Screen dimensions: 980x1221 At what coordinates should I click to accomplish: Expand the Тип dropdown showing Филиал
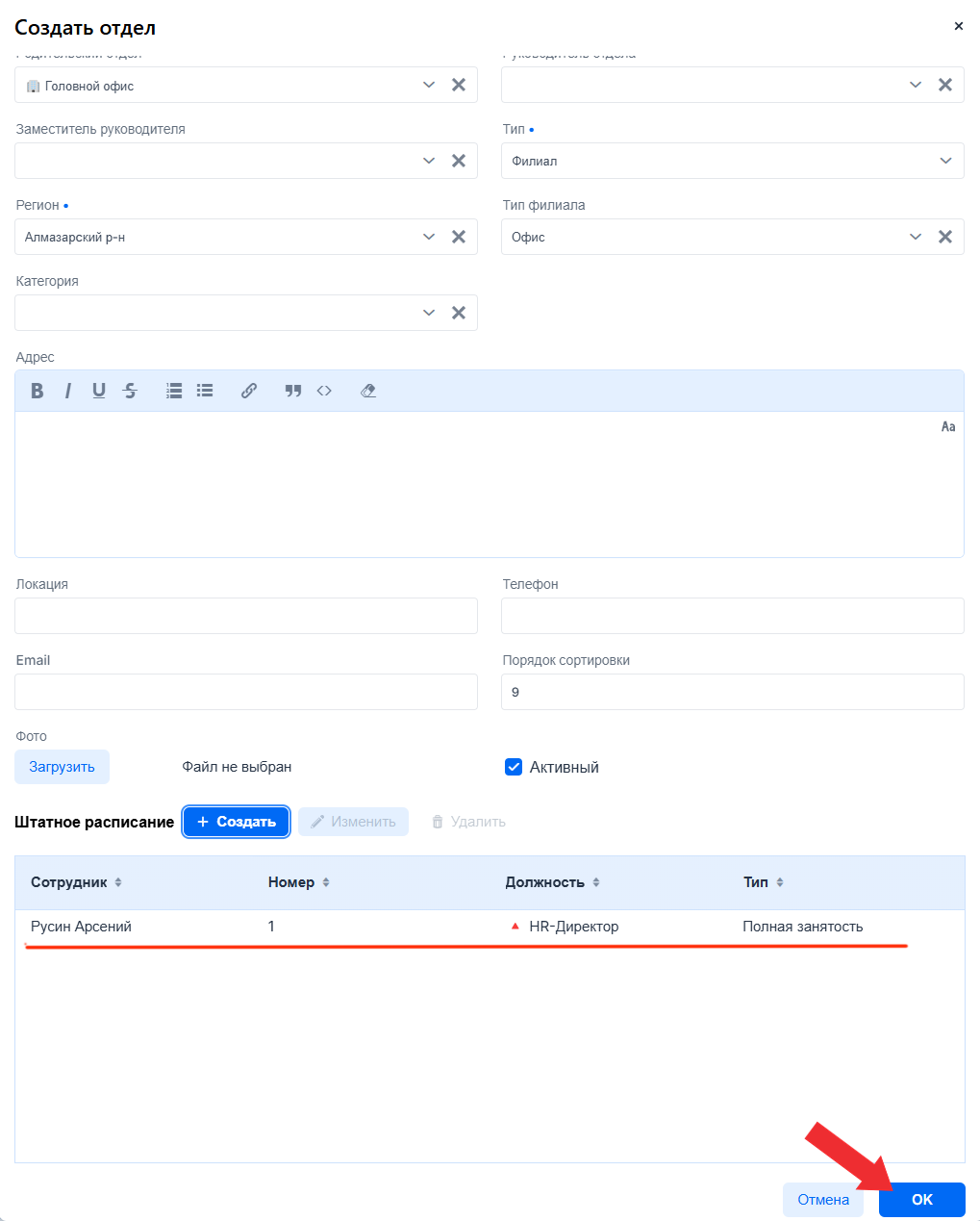pos(945,161)
